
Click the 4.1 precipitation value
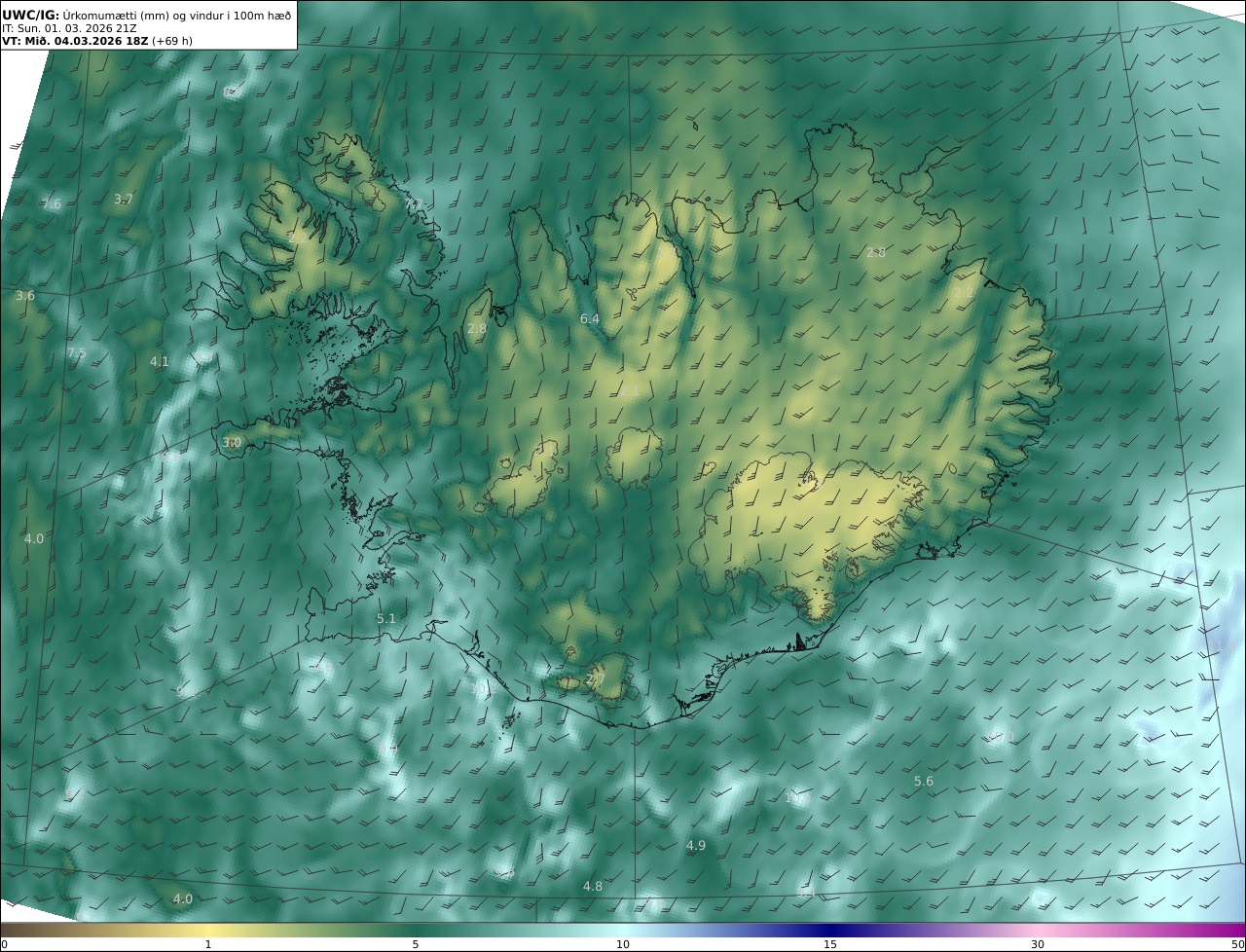point(159,361)
